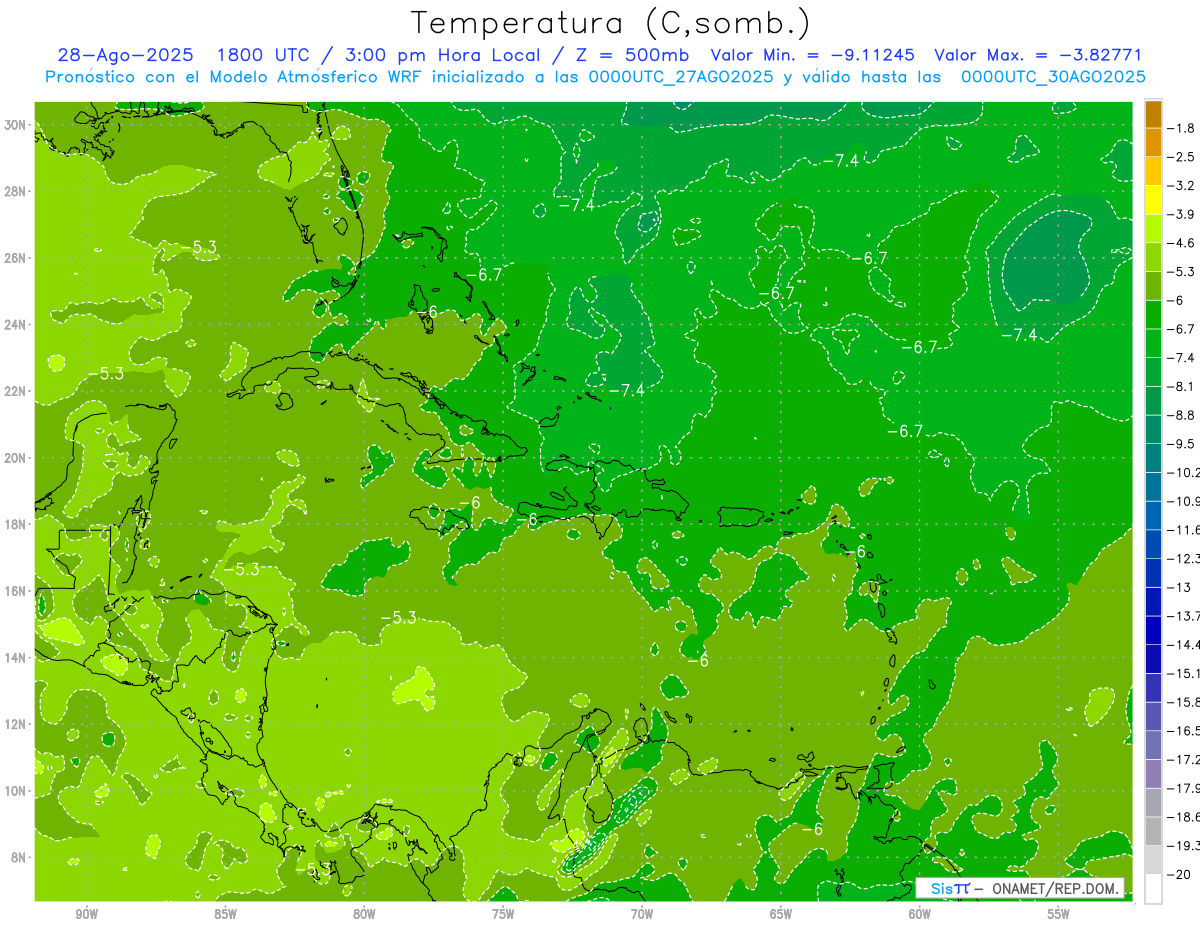The width and height of the screenshot is (1200, 927).
Task: Click the 85W longitude axis label
Action: click(x=225, y=913)
